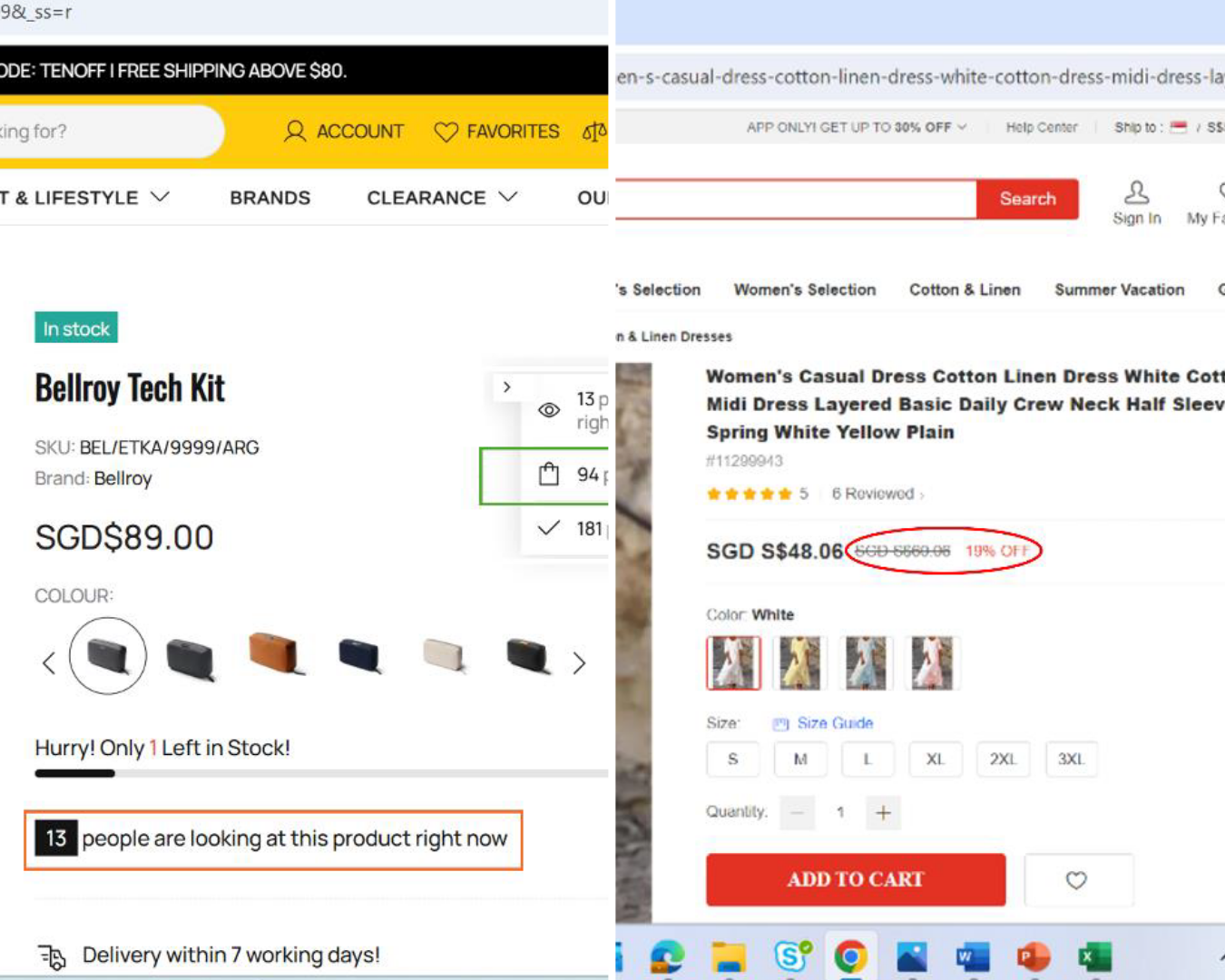The width and height of the screenshot is (1225, 980).
Task: Expand the App Only offer dropdown
Action: (x=962, y=127)
